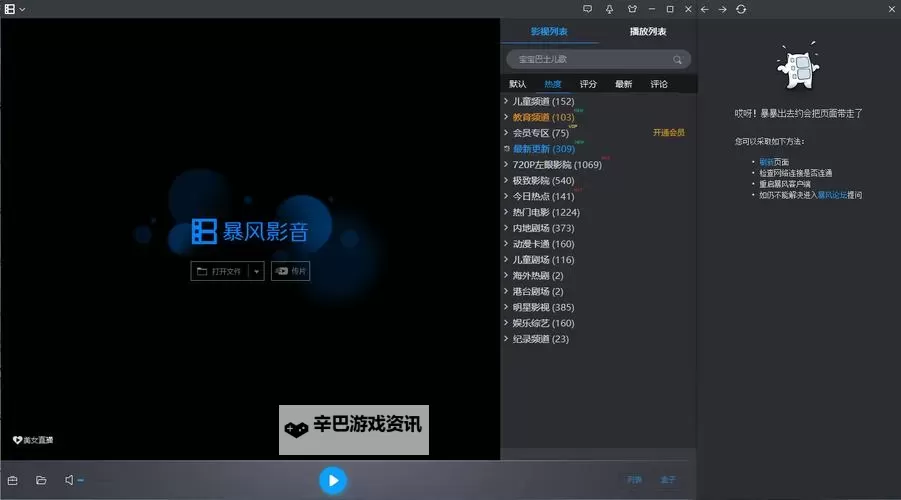Start playback with the blue play button

333,480
